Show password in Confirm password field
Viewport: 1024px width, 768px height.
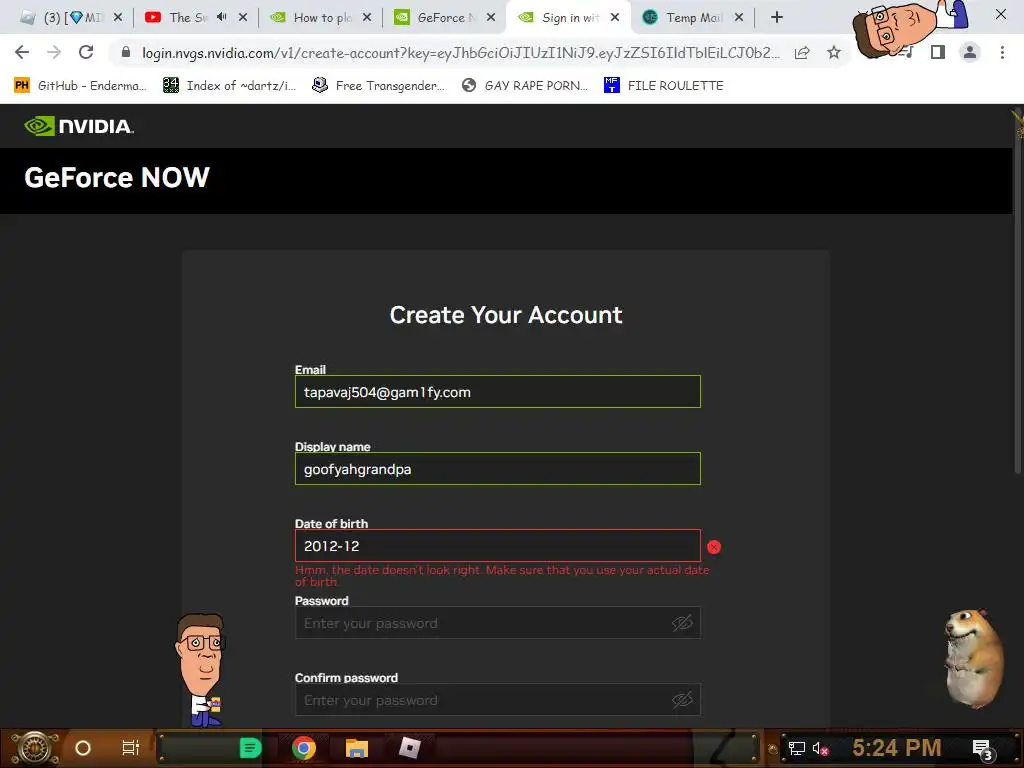pos(682,700)
